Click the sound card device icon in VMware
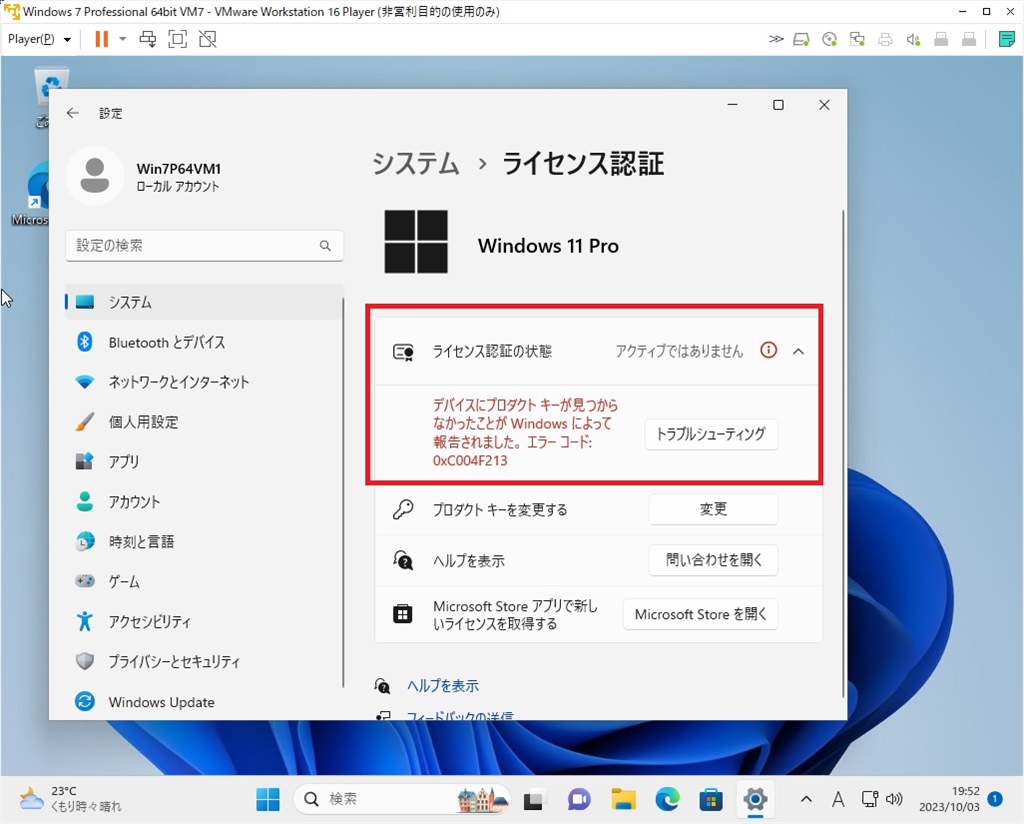1024x824 pixels. tap(913, 40)
